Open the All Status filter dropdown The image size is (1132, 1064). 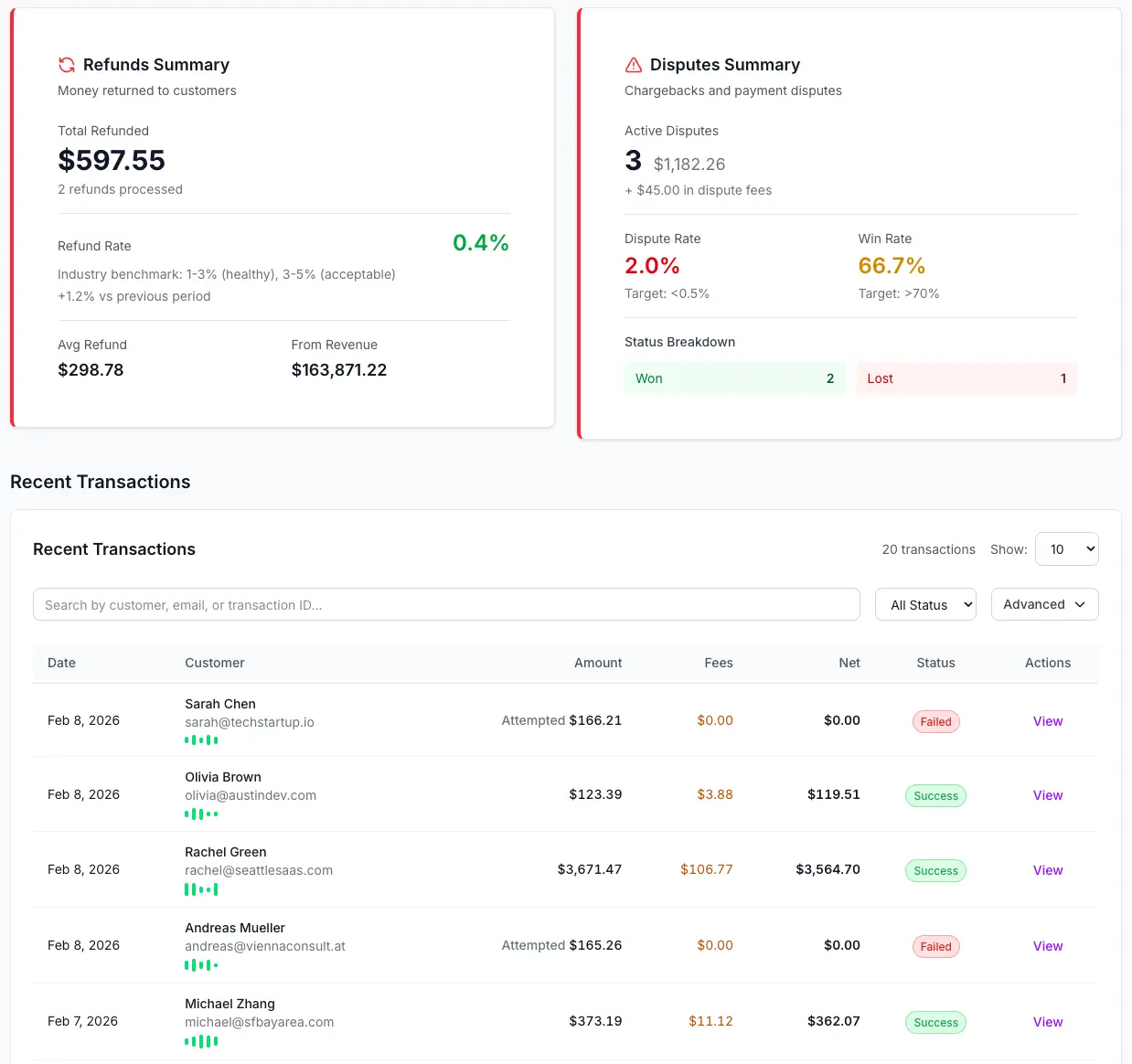coord(926,605)
